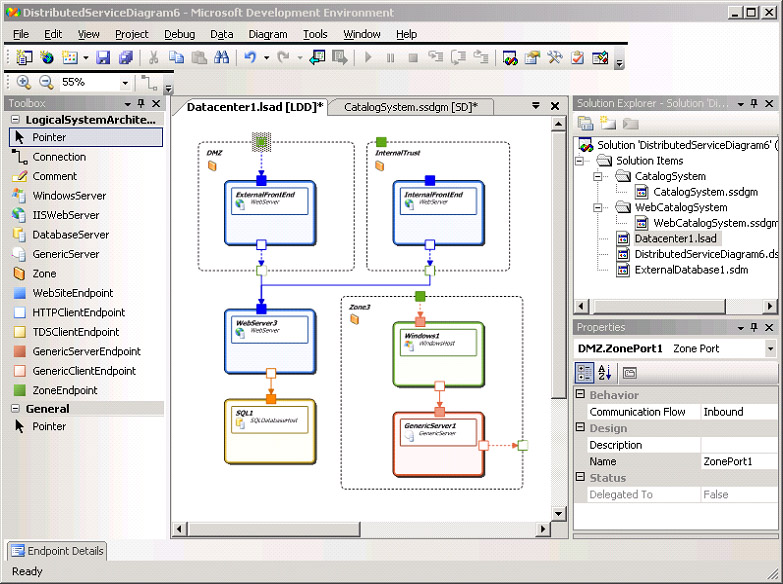This screenshot has height=584, width=783.
Task: Select the Pointer tool under LogicalSystemArchitecture
Action: [x=86, y=137]
